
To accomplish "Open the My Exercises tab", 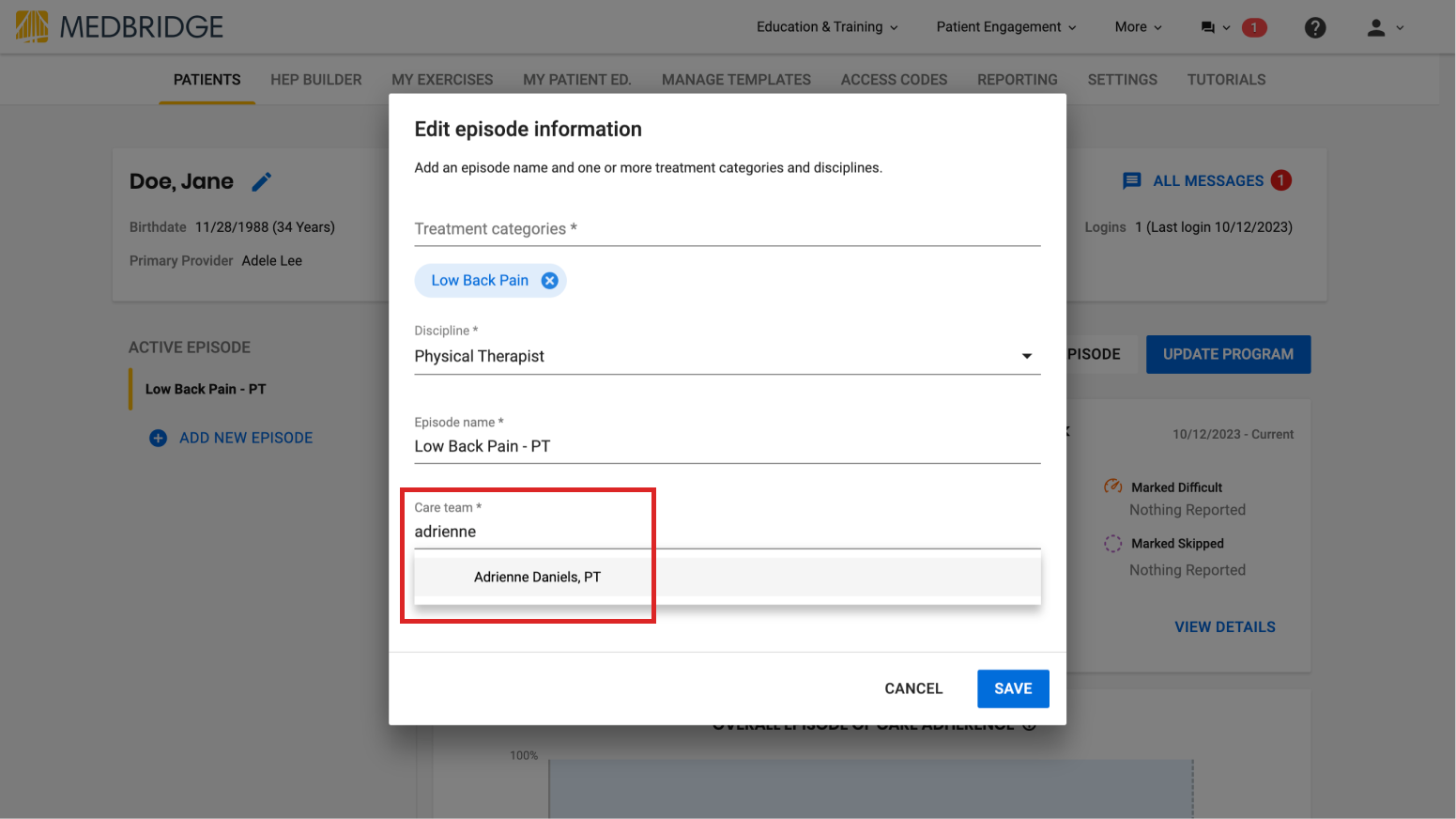I will pos(442,80).
